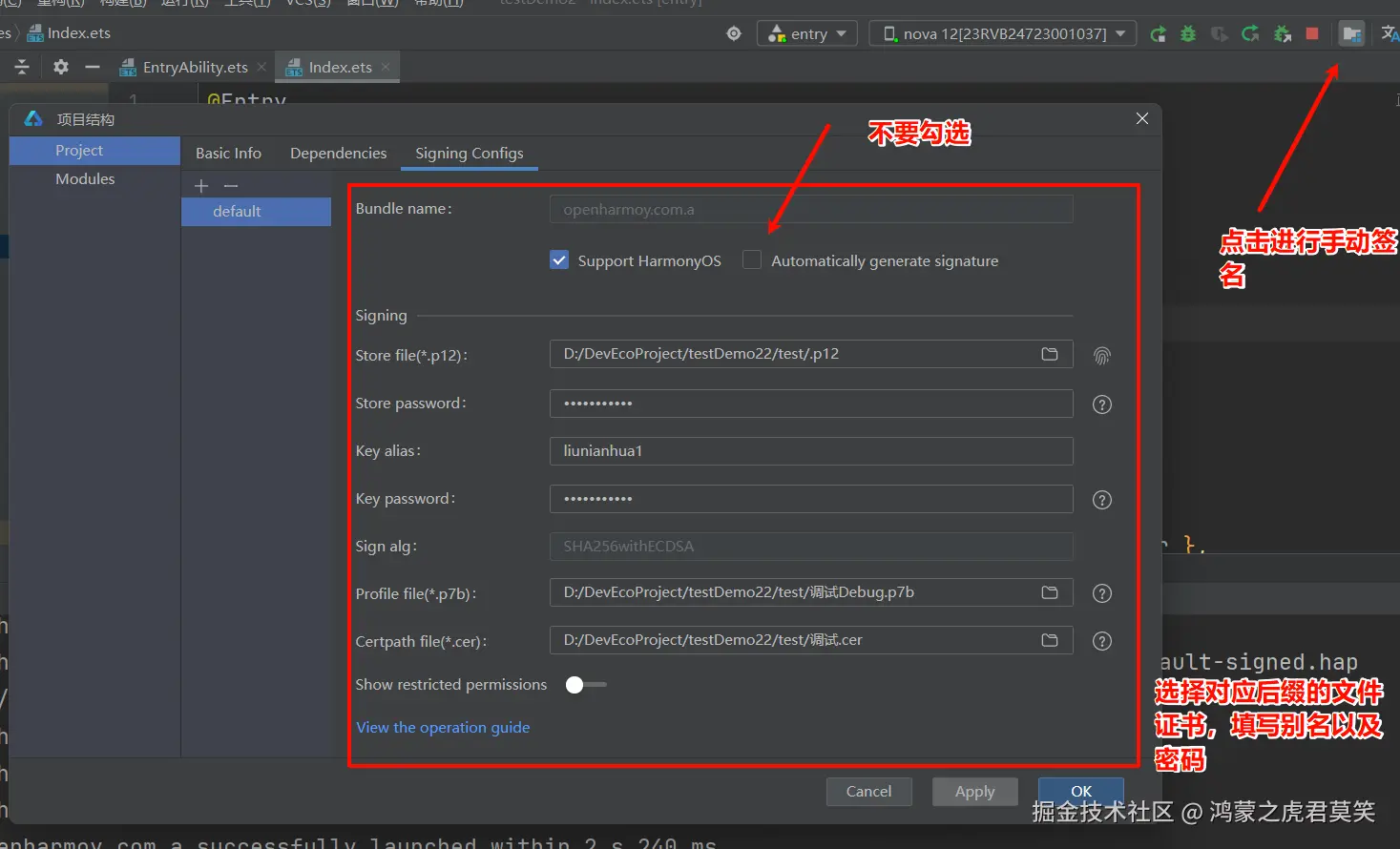Open the project panel settings gear
This screenshot has height=849, width=1400.
point(61,67)
